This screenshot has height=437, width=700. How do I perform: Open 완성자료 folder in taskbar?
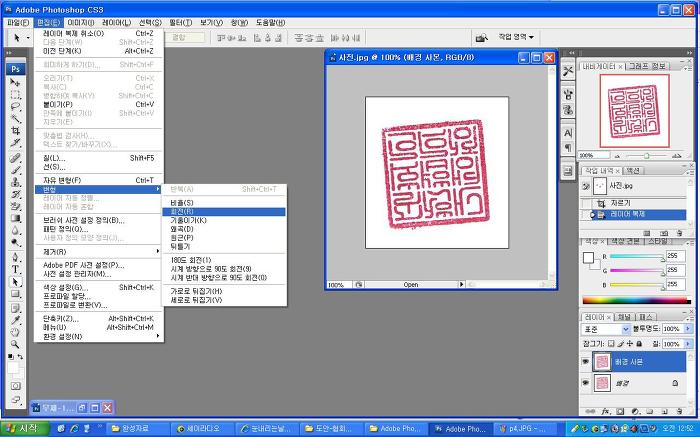click(x=137, y=429)
